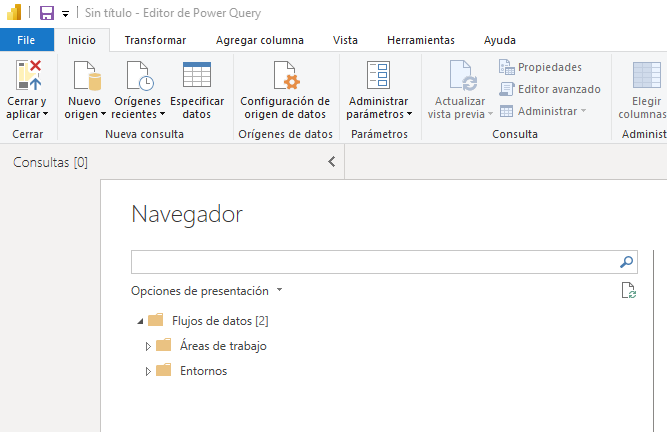Click the Consultas [0] pane header
The height and width of the screenshot is (432, 667).
click(x=50, y=162)
